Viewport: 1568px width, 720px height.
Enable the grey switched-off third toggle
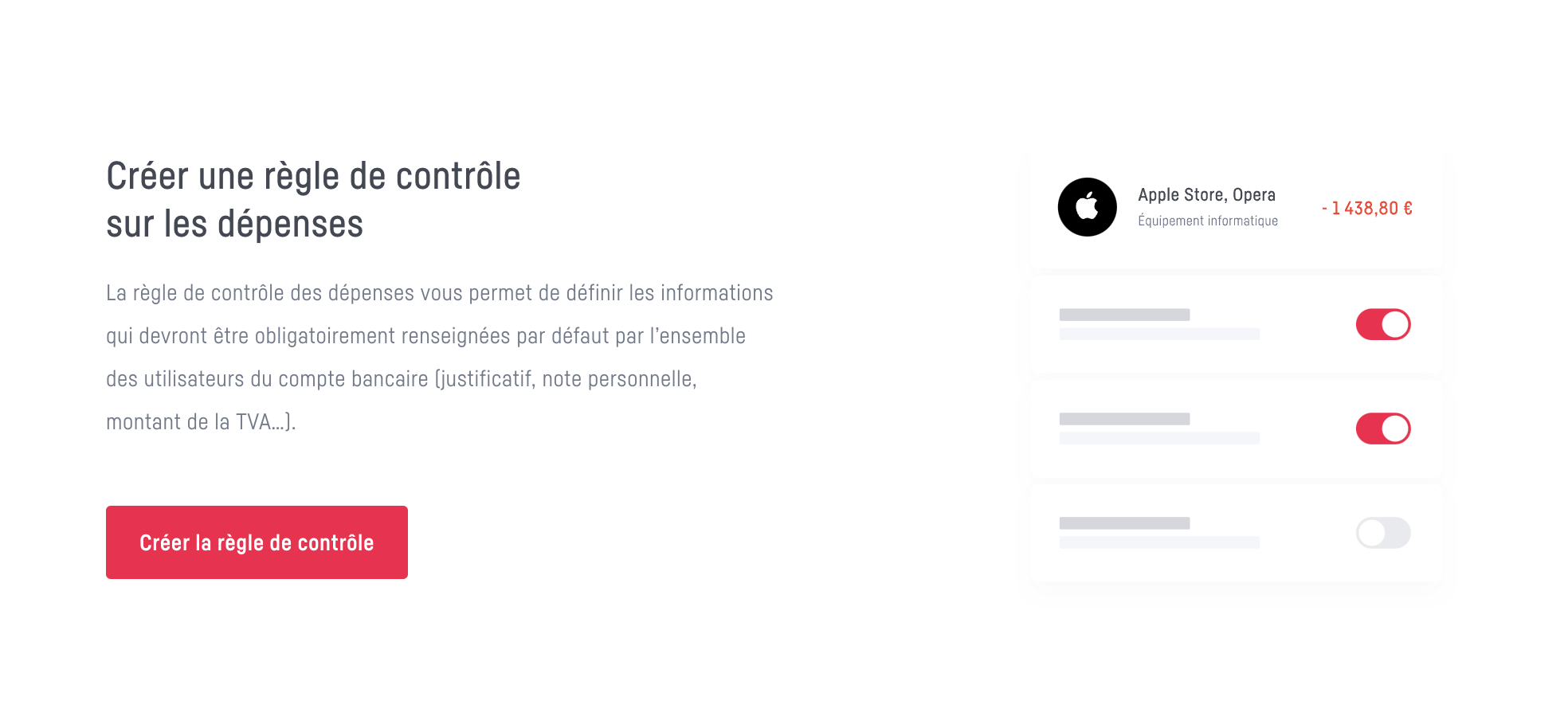pos(1383,533)
